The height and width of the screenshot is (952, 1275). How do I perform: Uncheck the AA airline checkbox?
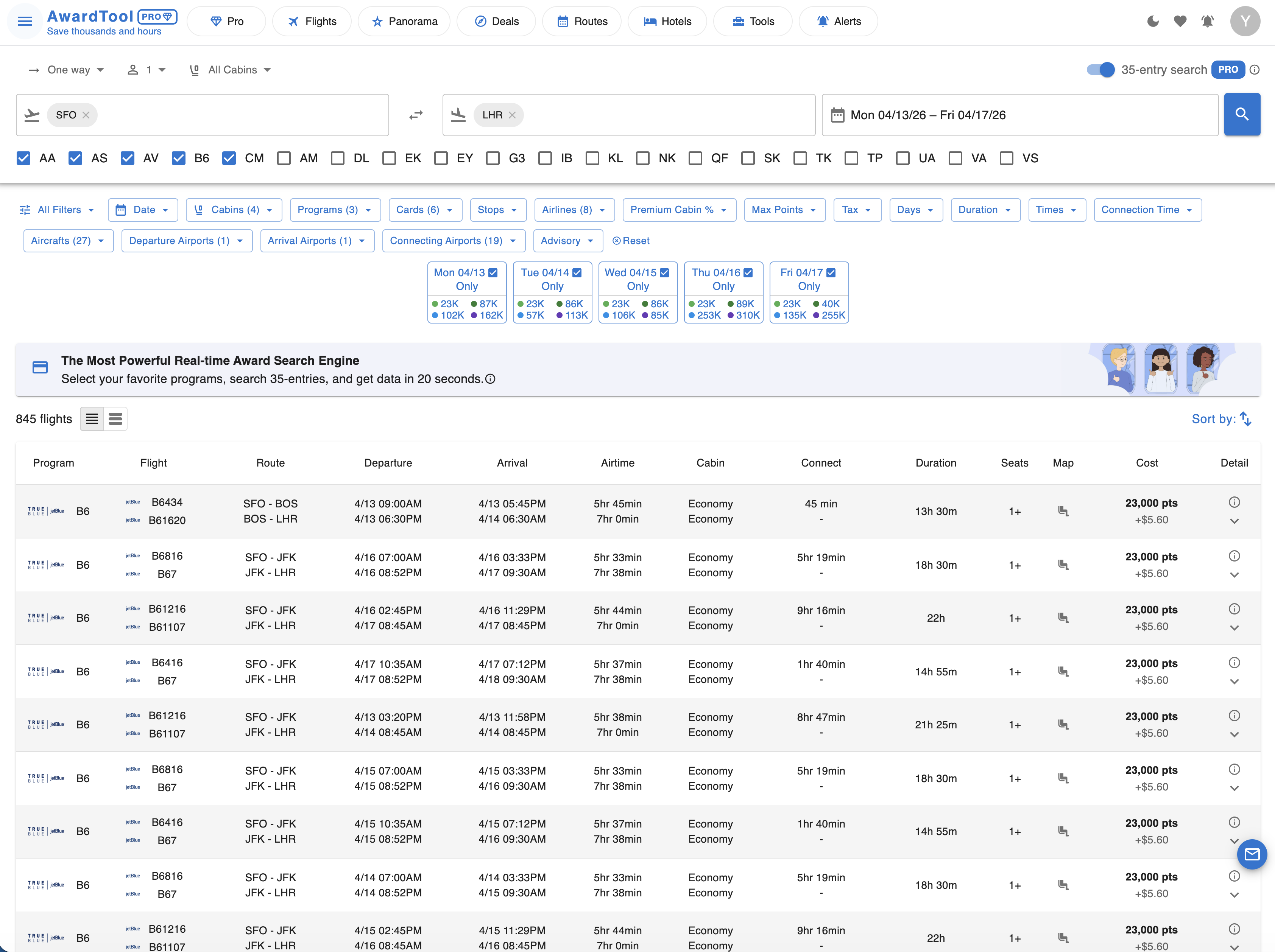pos(23,158)
